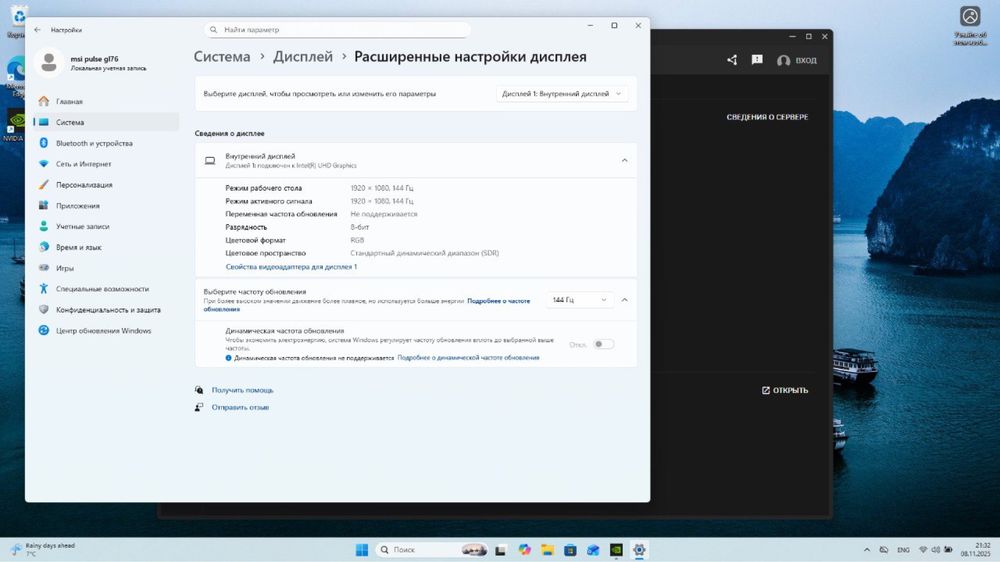Click the '8-бит' value text
Image resolution: width=1000 pixels, height=562 pixels.
pyautogui.click(x=360, y=227)
